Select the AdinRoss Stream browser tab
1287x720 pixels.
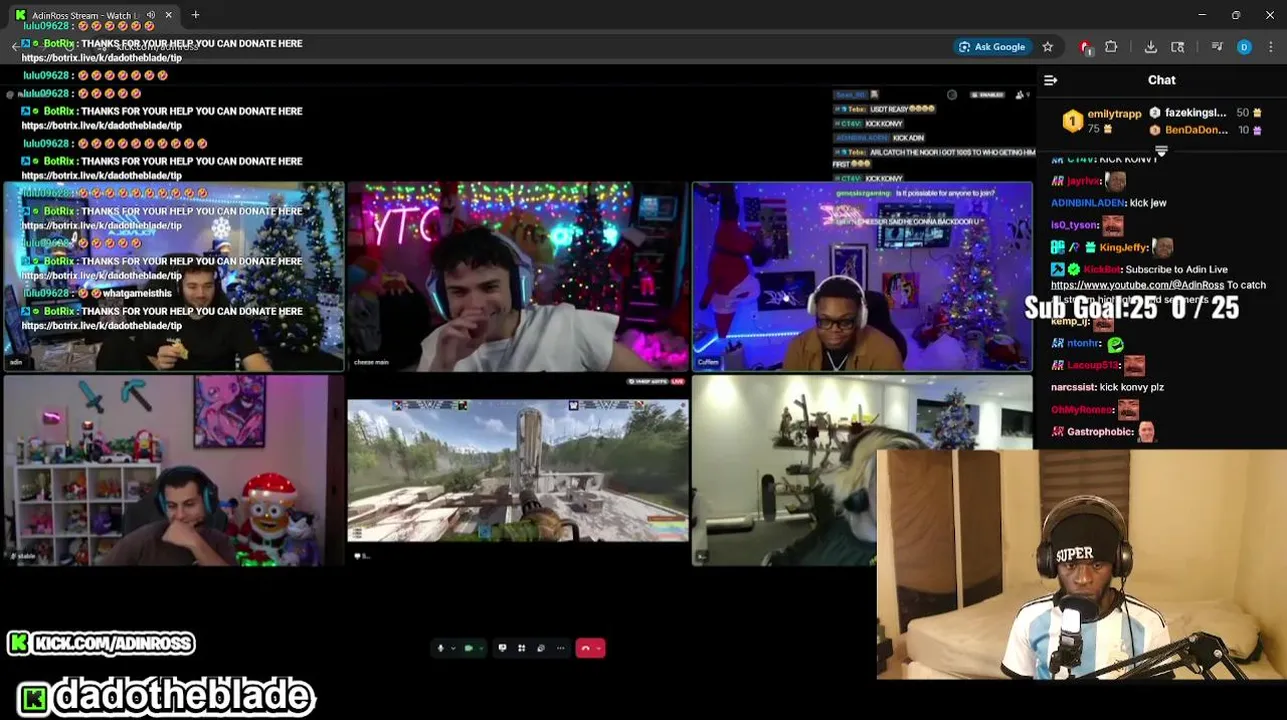93,15
